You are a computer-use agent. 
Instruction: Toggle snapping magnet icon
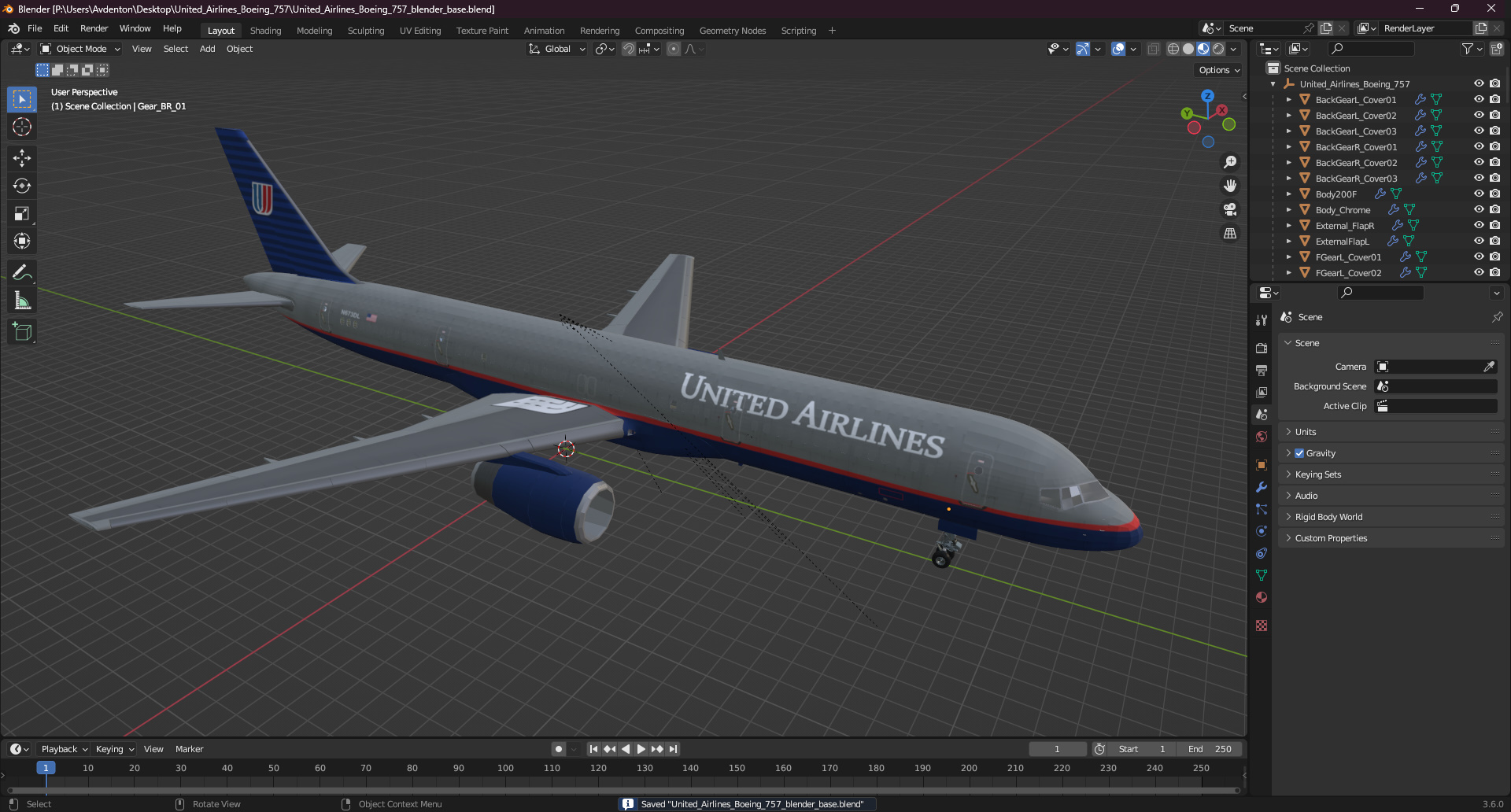click(629, 49)
